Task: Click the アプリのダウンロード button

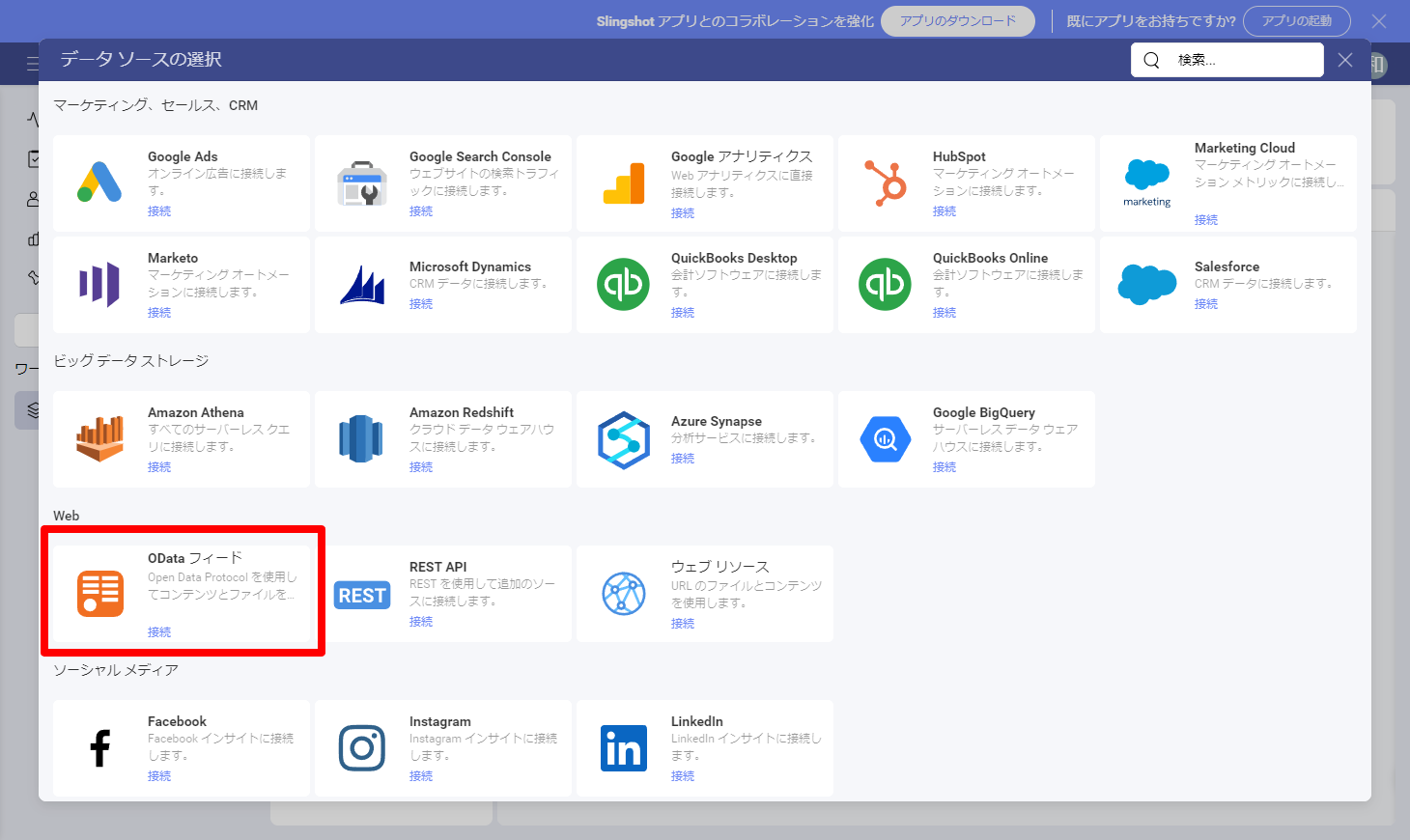Action: [x=958, y=21]
